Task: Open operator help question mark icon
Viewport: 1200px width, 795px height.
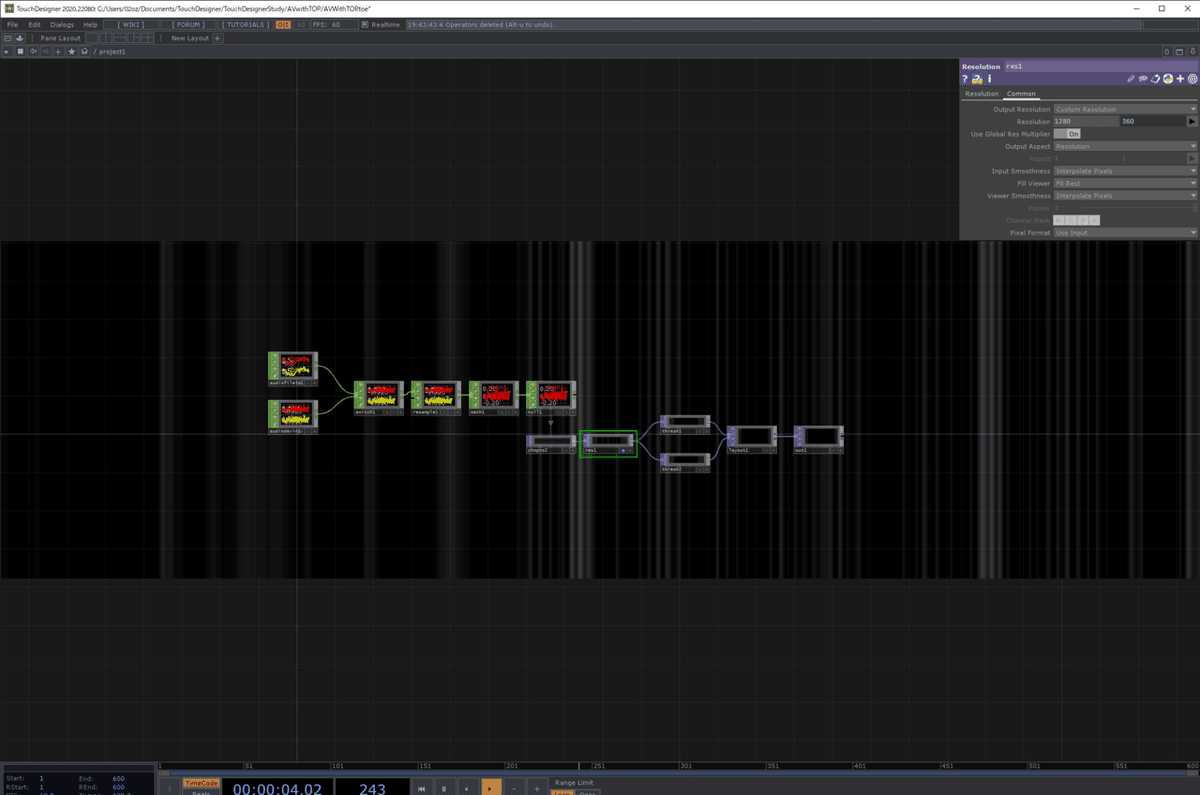Action: coord(965,79)
